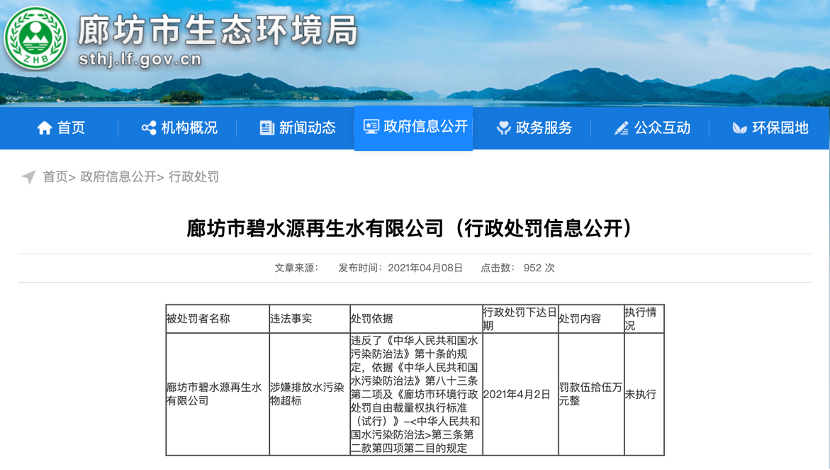Click the legal basis cell starting 违反了

pyautogui.click(x=416, y=394)
